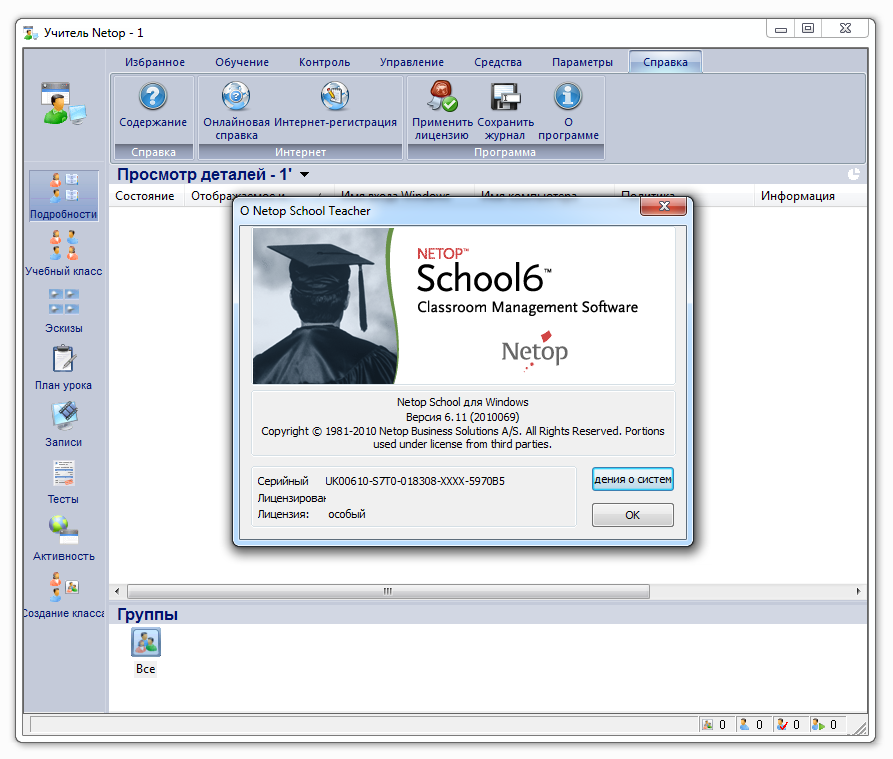The image size is (893, 759).
Task: Open the Обучение tab
Action: [x=242, y=62]
